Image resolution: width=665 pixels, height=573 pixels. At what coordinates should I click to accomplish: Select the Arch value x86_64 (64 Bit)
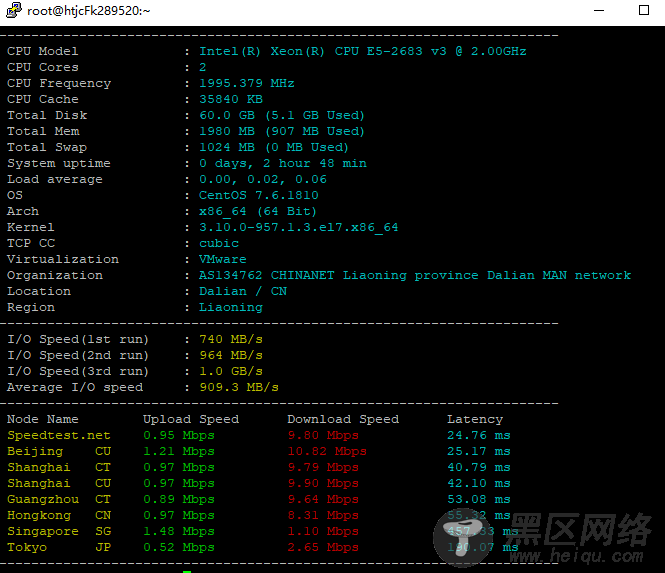tap(258, 211)
